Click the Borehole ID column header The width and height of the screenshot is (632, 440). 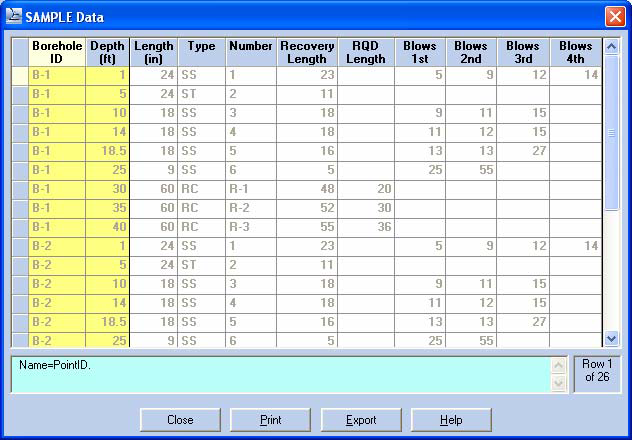(x=57, y=52)
